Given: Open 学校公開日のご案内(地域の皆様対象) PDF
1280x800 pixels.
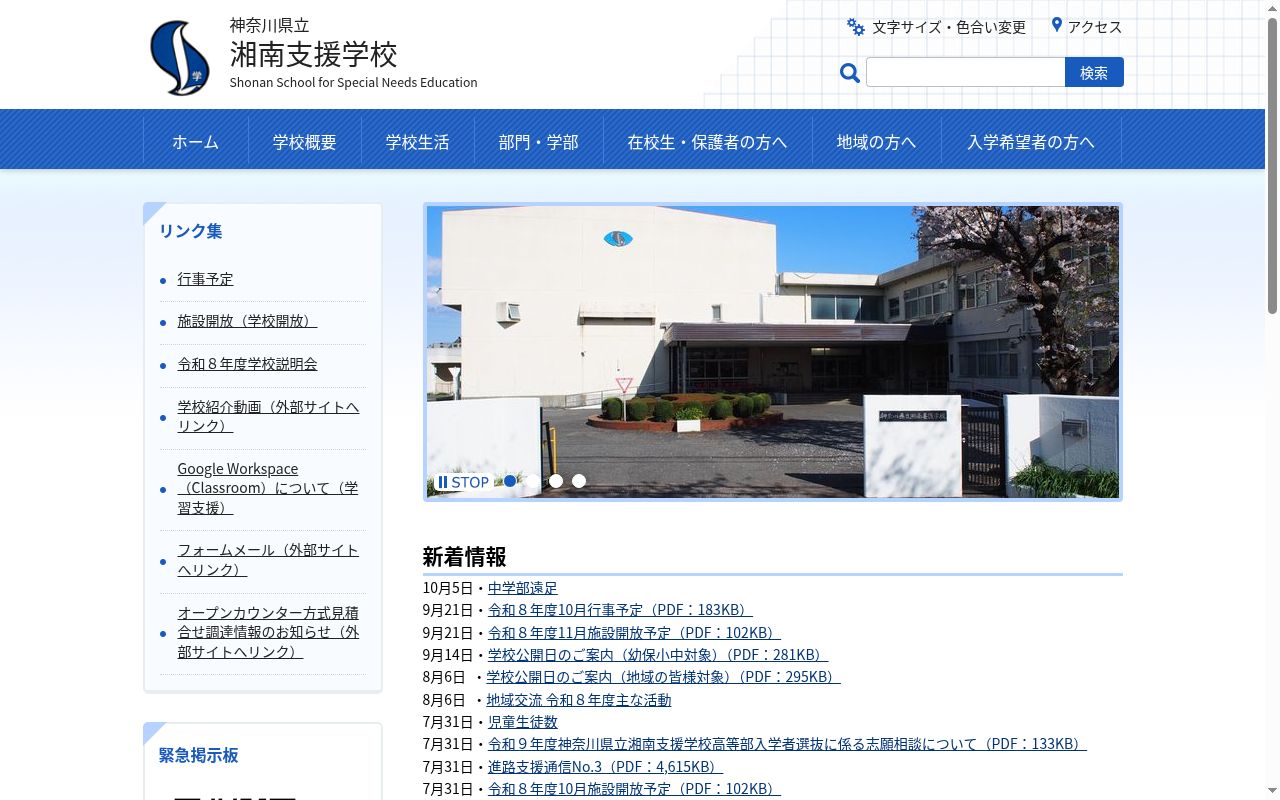Looking at the screenshot, I should coord(663,677).
